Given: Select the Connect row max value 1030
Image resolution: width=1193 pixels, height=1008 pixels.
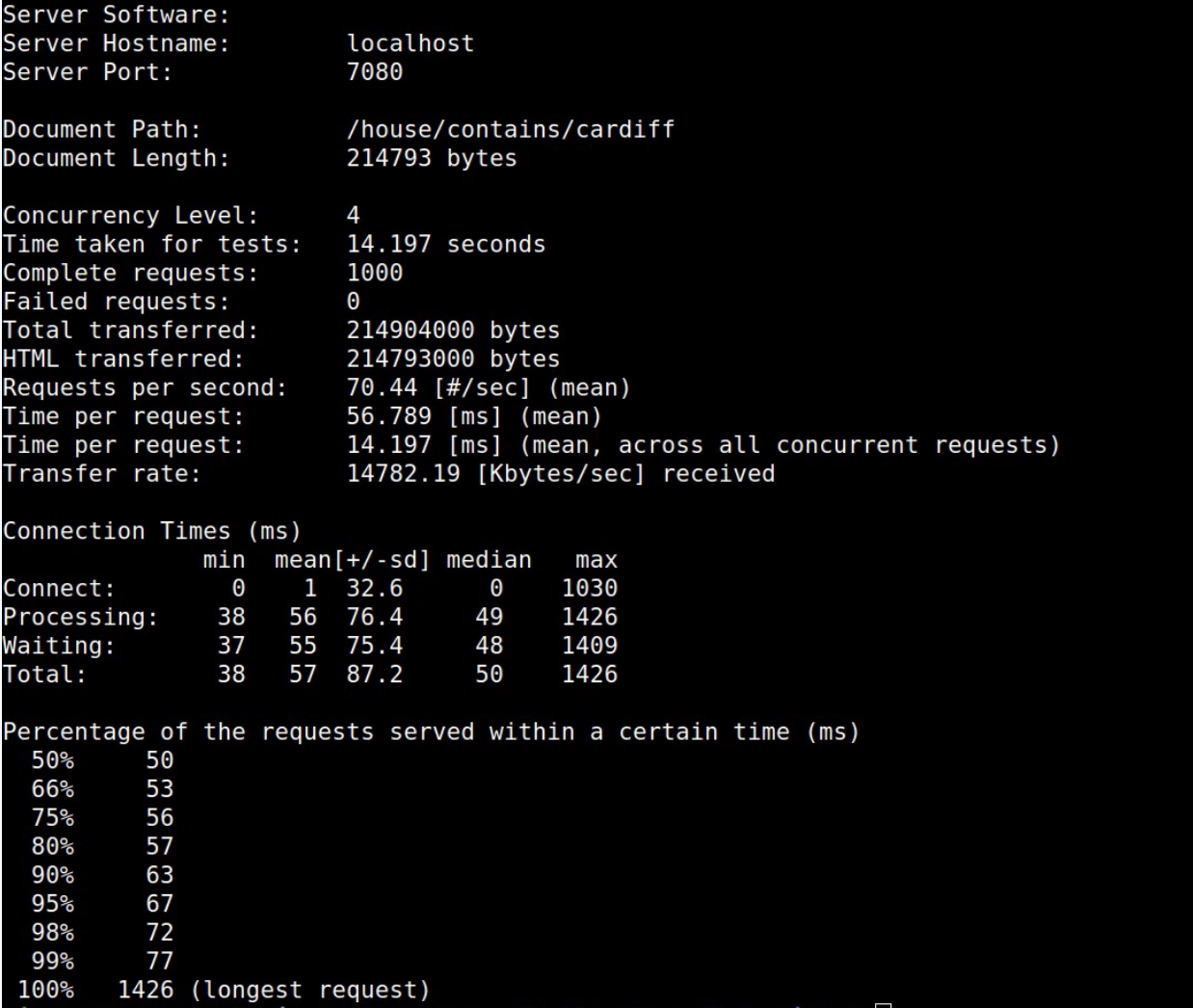Looking at the screenshot, I should [x=590, y=588].
